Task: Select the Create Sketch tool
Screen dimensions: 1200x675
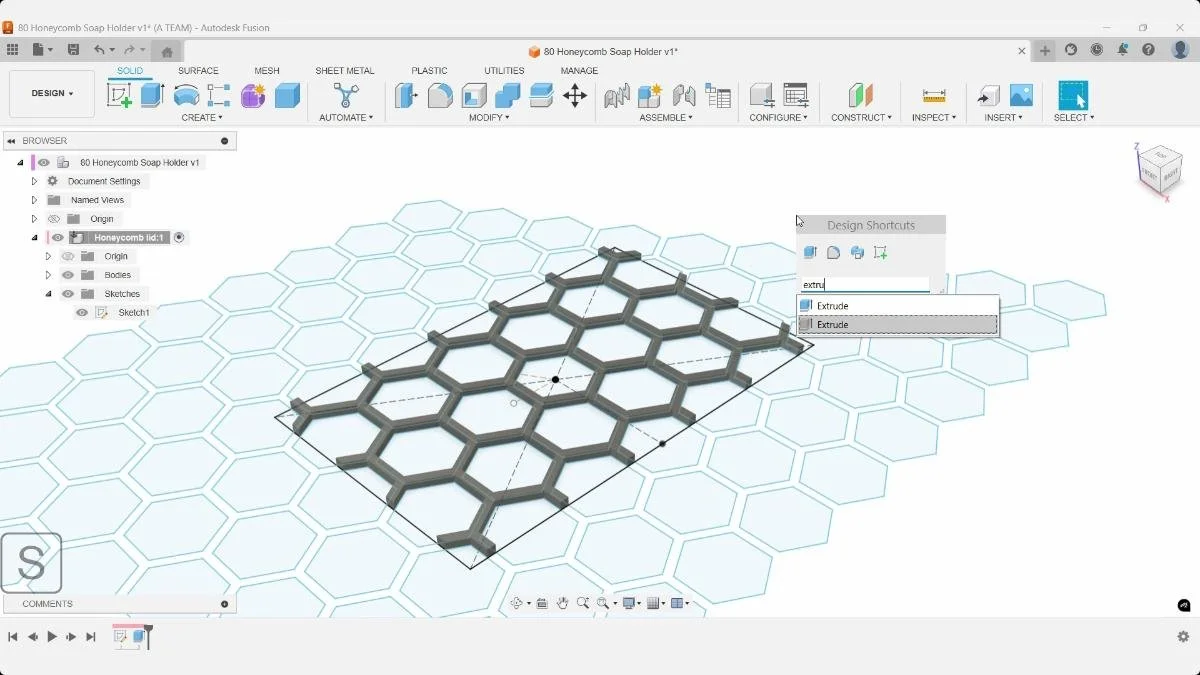Action: pyautogui.click(x=119, y=95)
